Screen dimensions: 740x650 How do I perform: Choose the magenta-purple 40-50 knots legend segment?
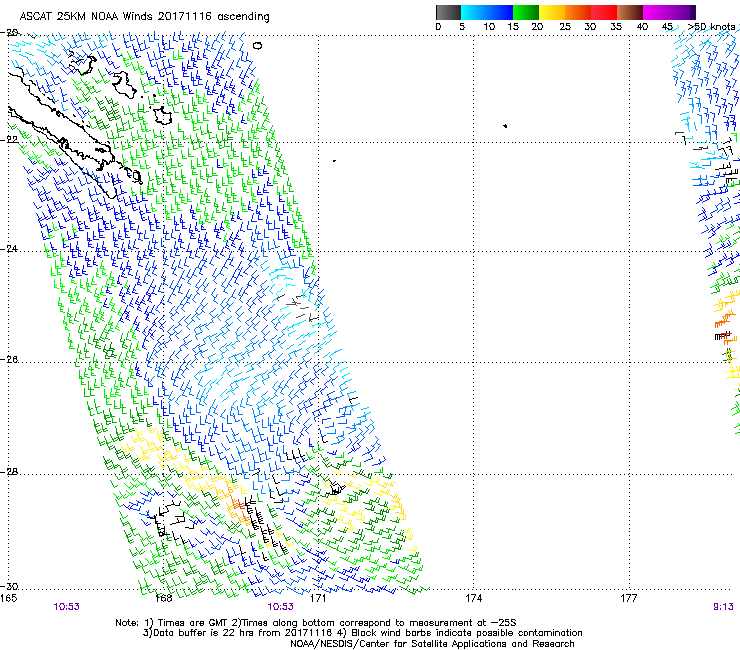click(x=669, y=12)
